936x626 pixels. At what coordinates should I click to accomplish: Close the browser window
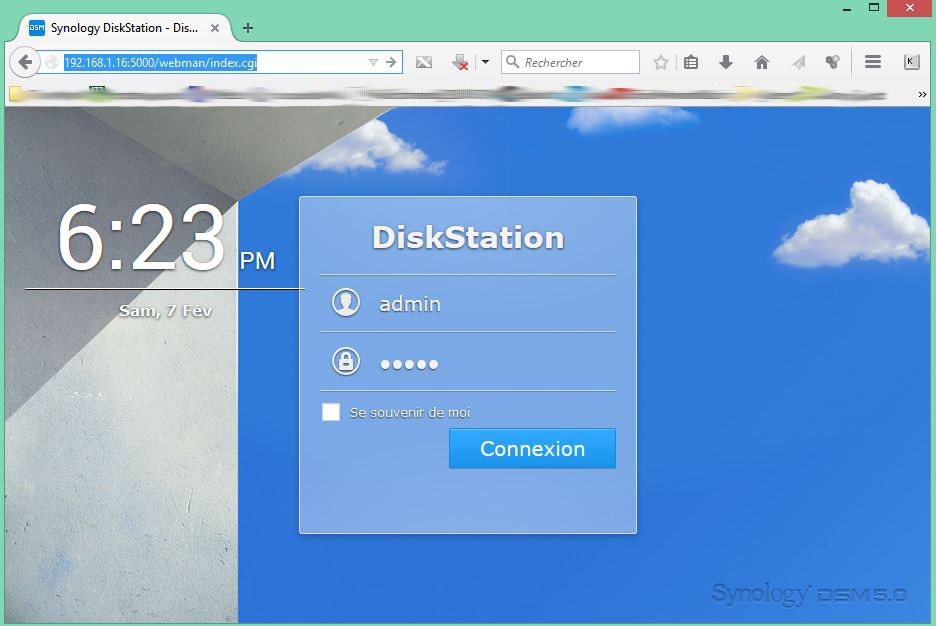[910, 8]
